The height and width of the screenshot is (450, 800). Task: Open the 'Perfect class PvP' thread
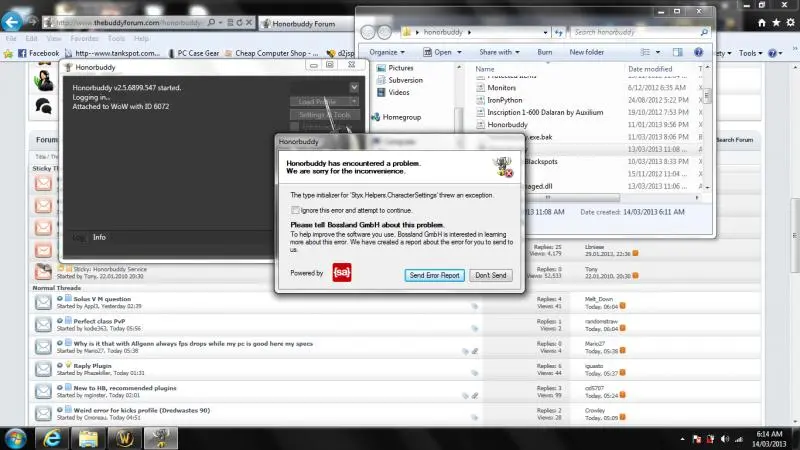click(99, 321)
